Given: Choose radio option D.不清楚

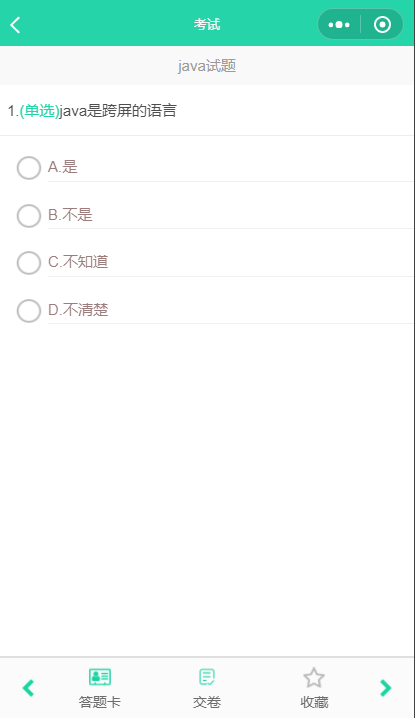Looking at the screenshot, I should click(x=29, y=311).
